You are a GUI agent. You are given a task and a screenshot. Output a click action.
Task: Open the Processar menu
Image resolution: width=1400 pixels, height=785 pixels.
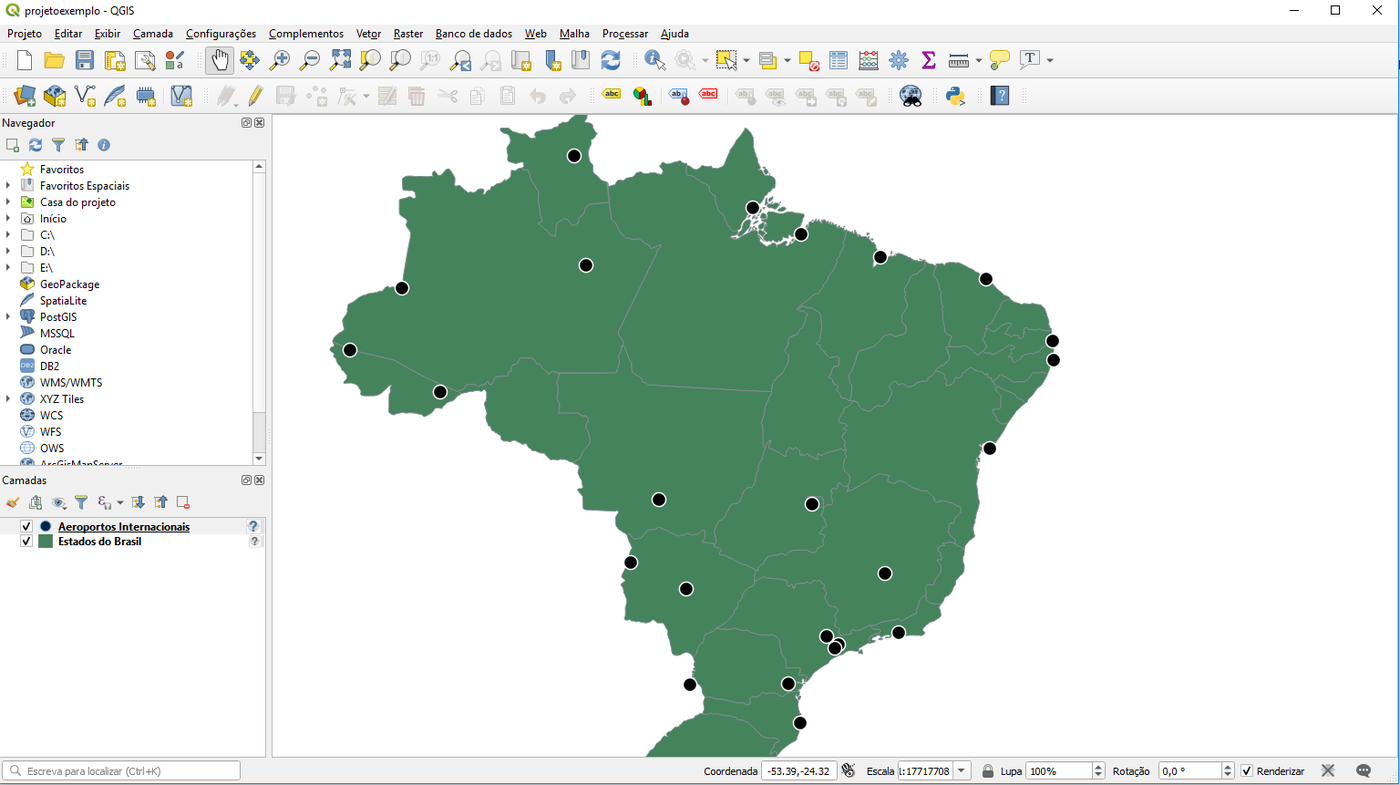[x=625, y=34]
